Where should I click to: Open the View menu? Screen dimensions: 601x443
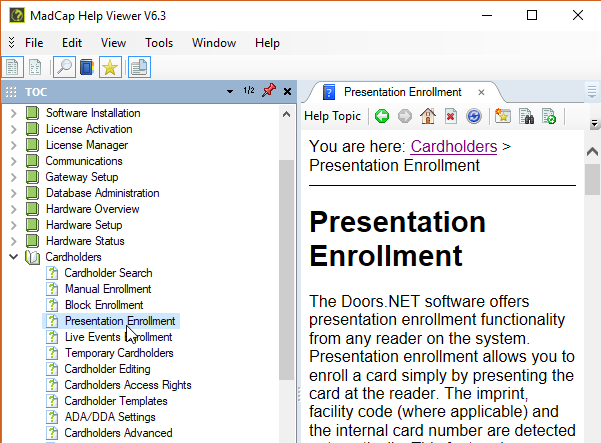coord(113,43)
